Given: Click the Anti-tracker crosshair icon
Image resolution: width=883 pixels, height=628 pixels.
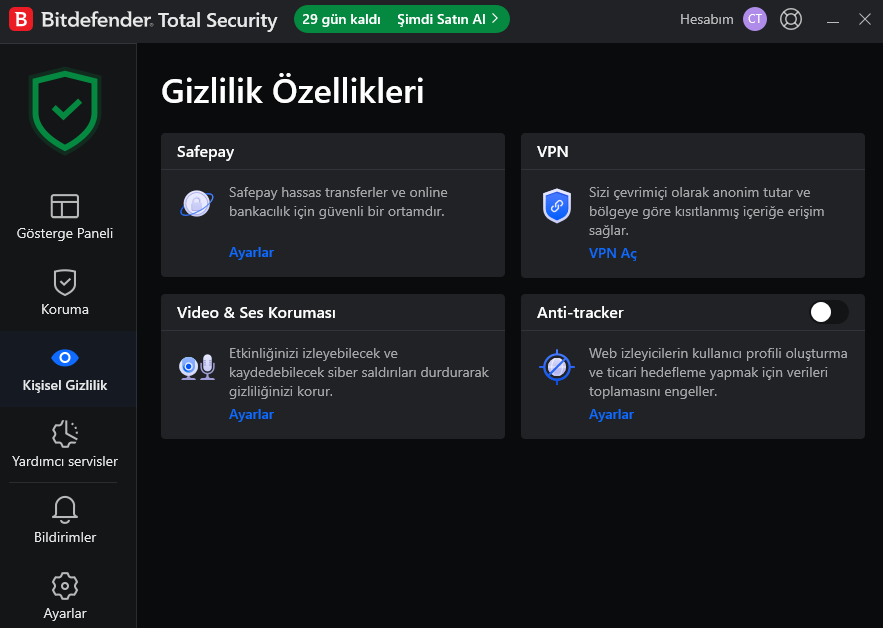Looking at the screenshot, I should (x=556, y=367).
